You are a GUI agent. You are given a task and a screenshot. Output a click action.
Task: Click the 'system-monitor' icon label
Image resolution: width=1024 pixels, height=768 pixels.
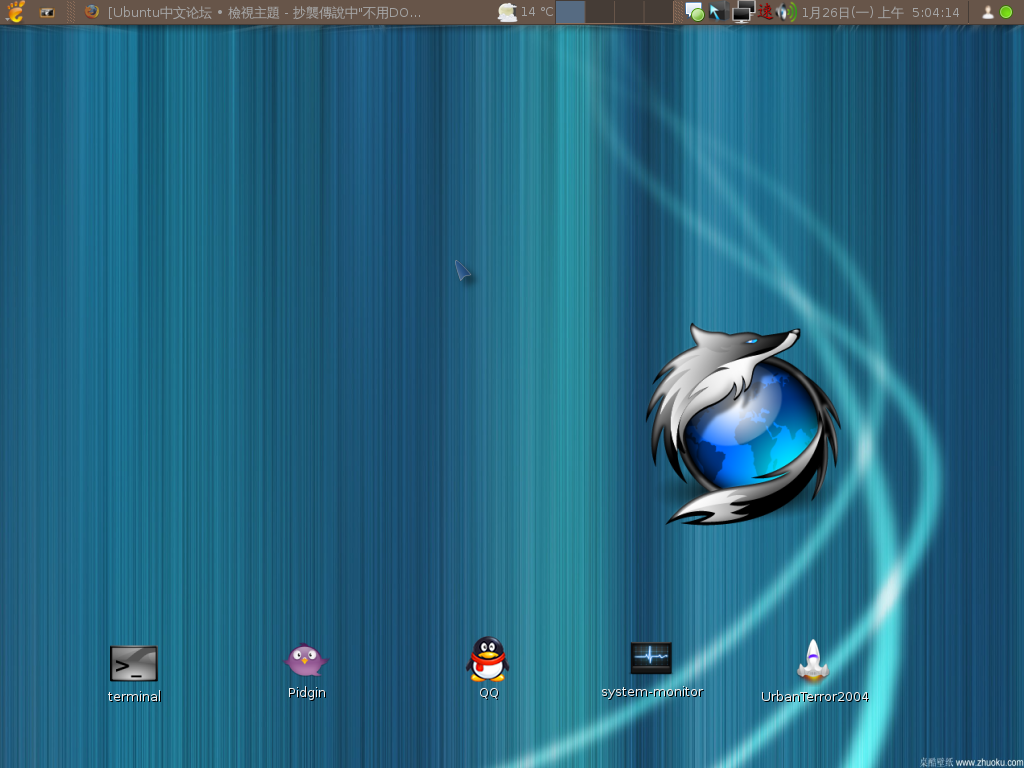tap(652, 692)
